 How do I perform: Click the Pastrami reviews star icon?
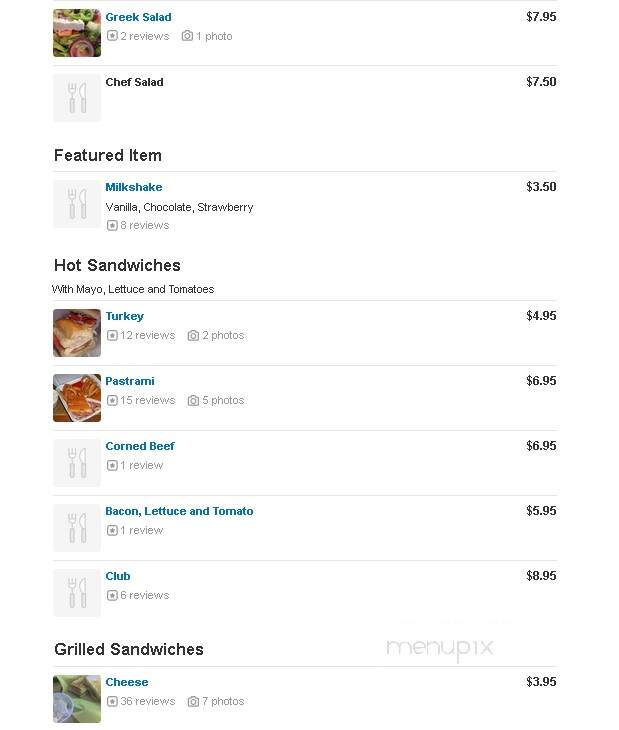tap(112, 400)
